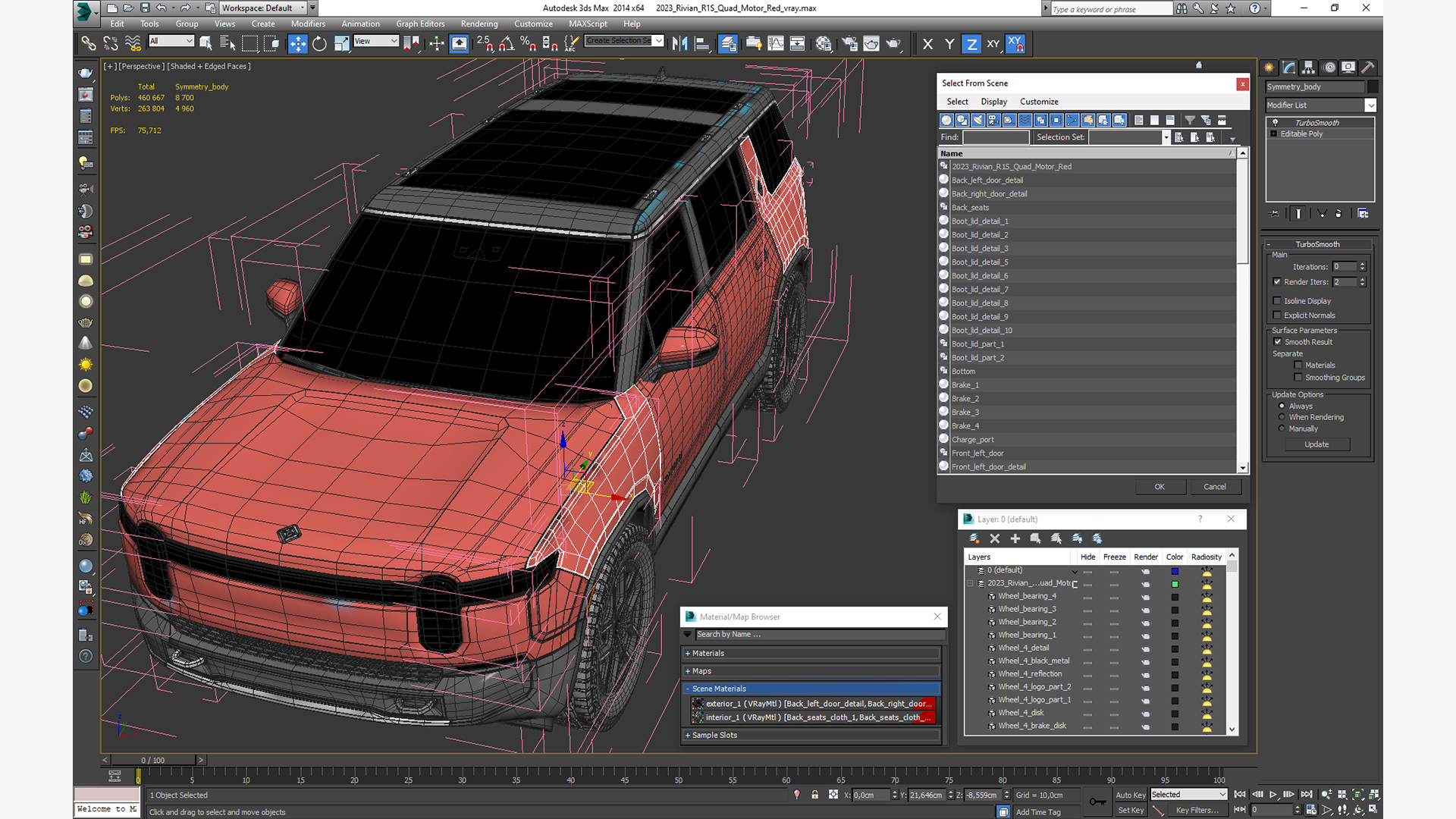The width and height of the screenshot is (1456, 819).
Task: Open the selection filter All dropdown
Action: pos(171,41)
